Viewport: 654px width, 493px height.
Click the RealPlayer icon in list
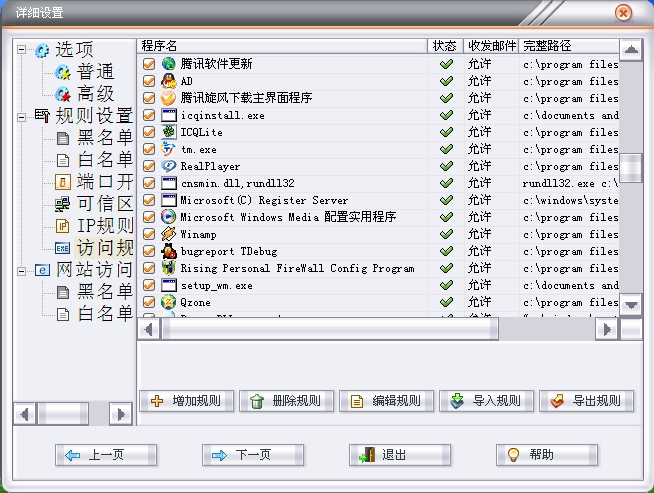[169, 166]
